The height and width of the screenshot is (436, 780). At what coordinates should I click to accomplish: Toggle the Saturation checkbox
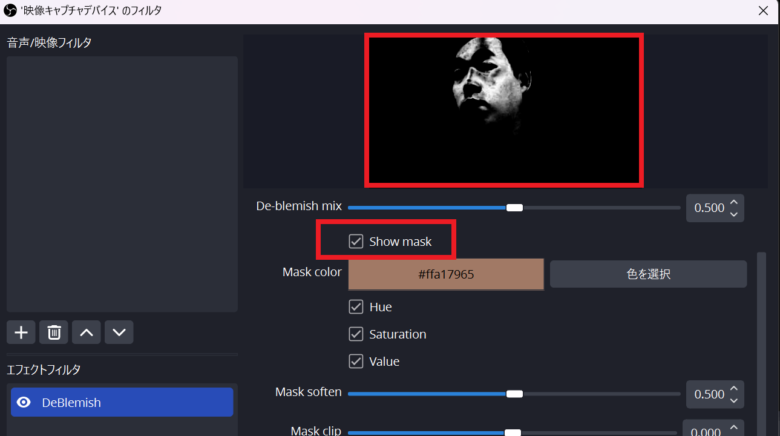356,334
